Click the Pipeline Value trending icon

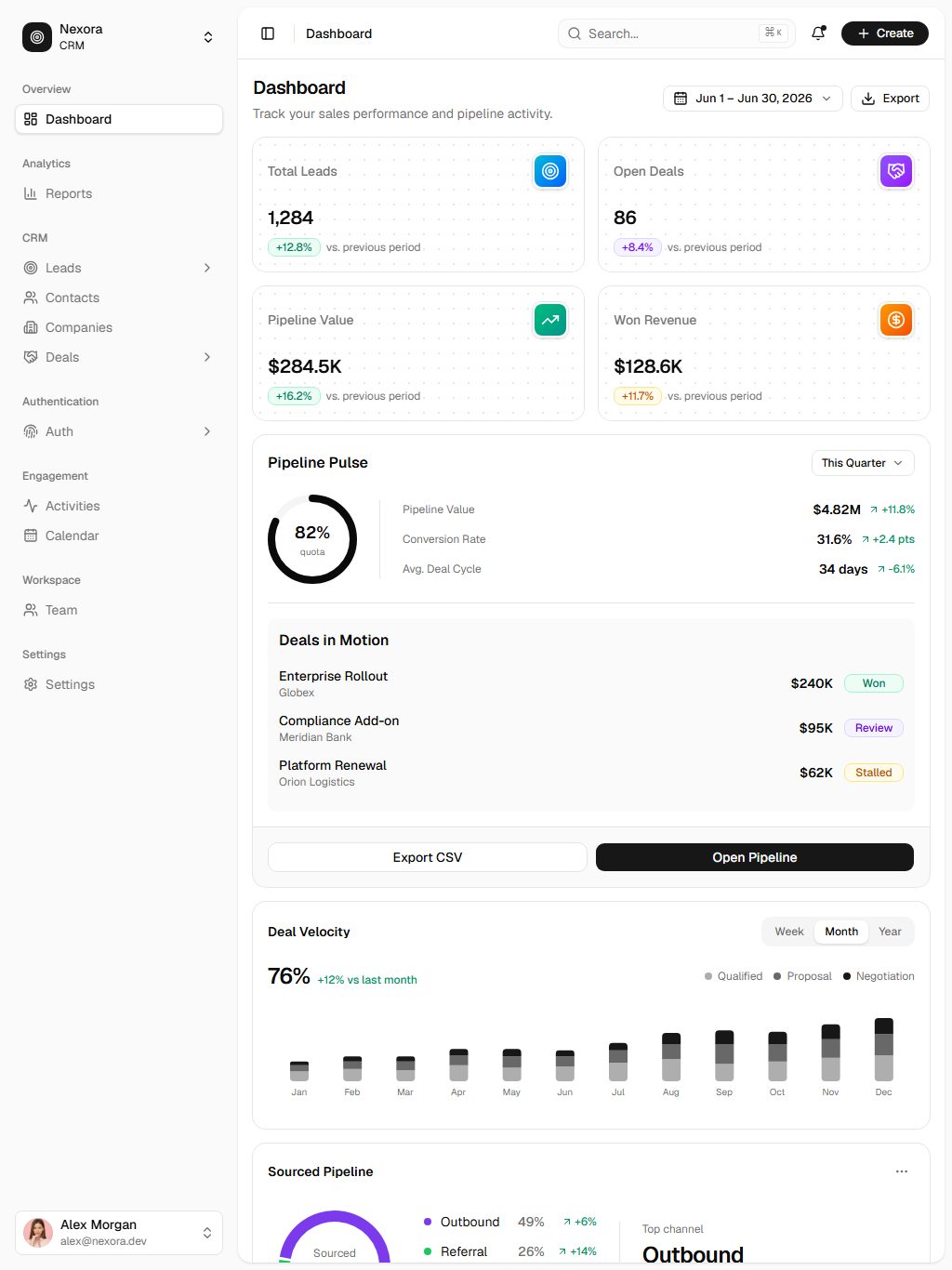pos(550,320)
